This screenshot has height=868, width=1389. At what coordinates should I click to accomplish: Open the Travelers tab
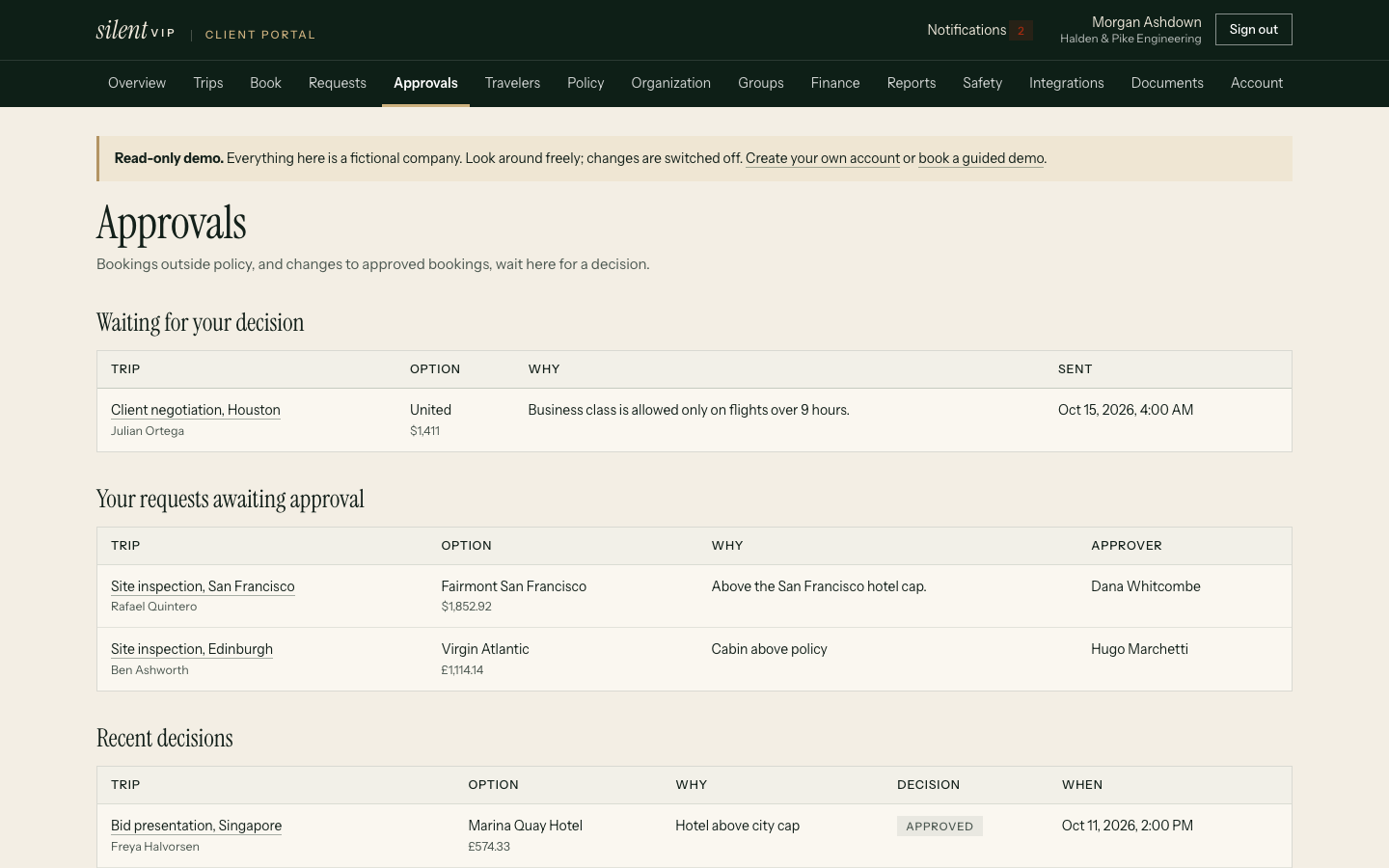pyautogui.click(x=512, y=83)
